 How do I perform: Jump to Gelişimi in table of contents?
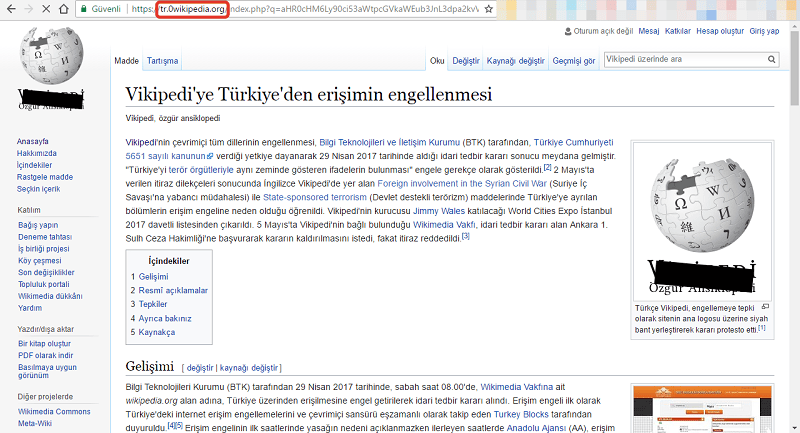(x=153, y=276)
